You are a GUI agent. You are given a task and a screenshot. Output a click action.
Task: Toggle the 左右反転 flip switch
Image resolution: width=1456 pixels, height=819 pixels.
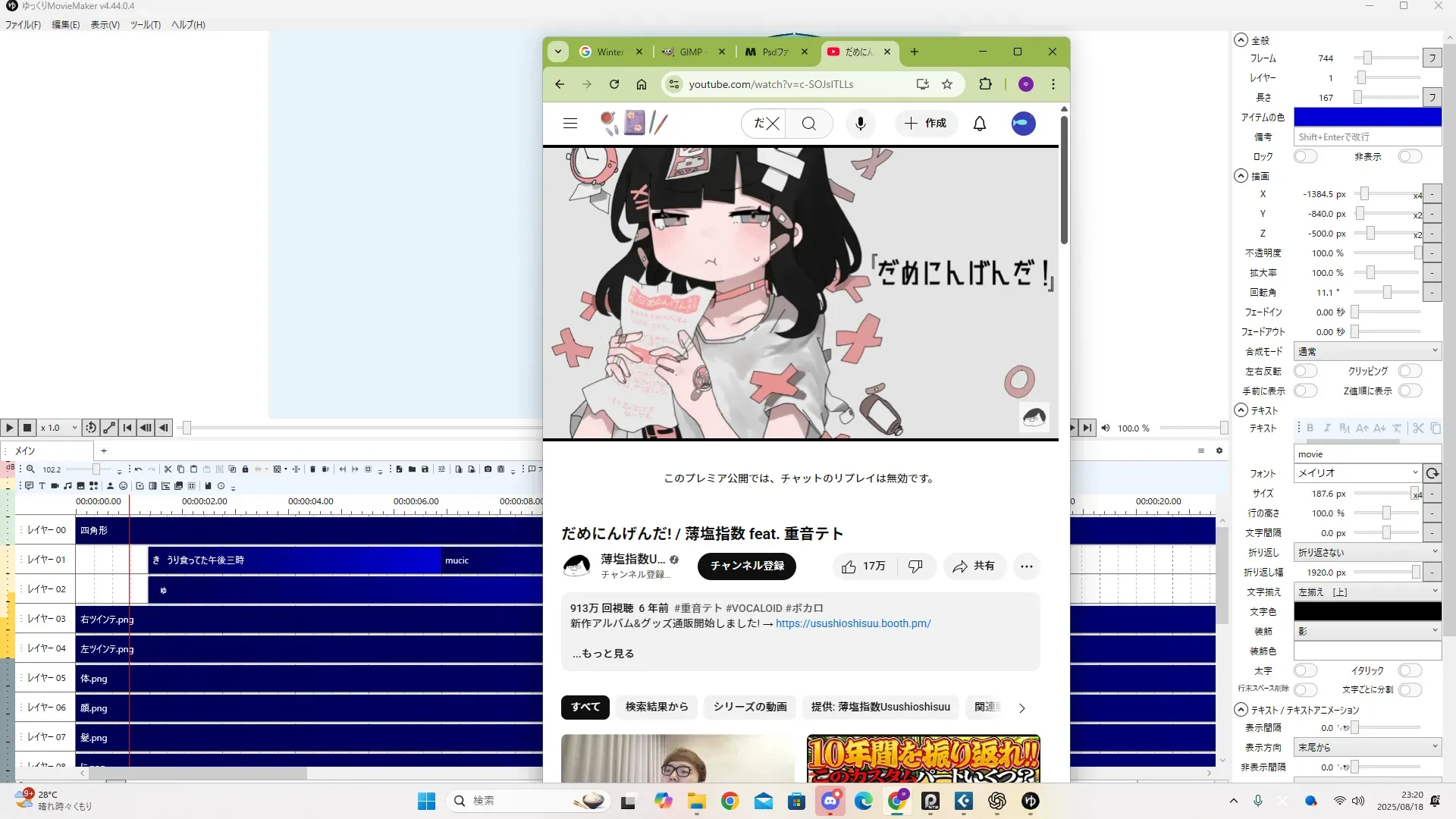[x=1304, y=372]
